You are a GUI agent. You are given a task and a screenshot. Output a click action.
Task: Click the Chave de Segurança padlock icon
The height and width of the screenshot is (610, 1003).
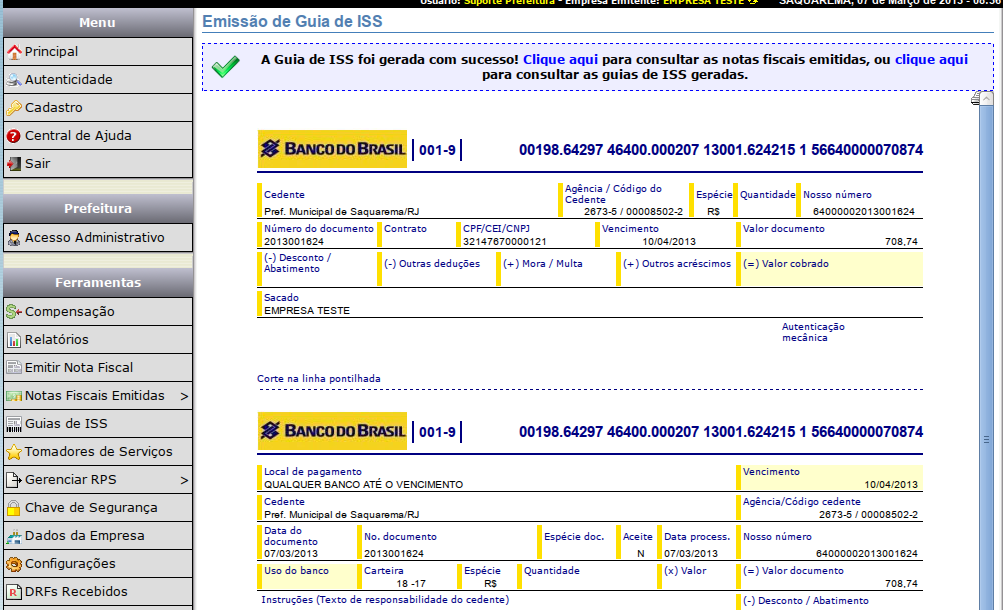click(14, 508)
